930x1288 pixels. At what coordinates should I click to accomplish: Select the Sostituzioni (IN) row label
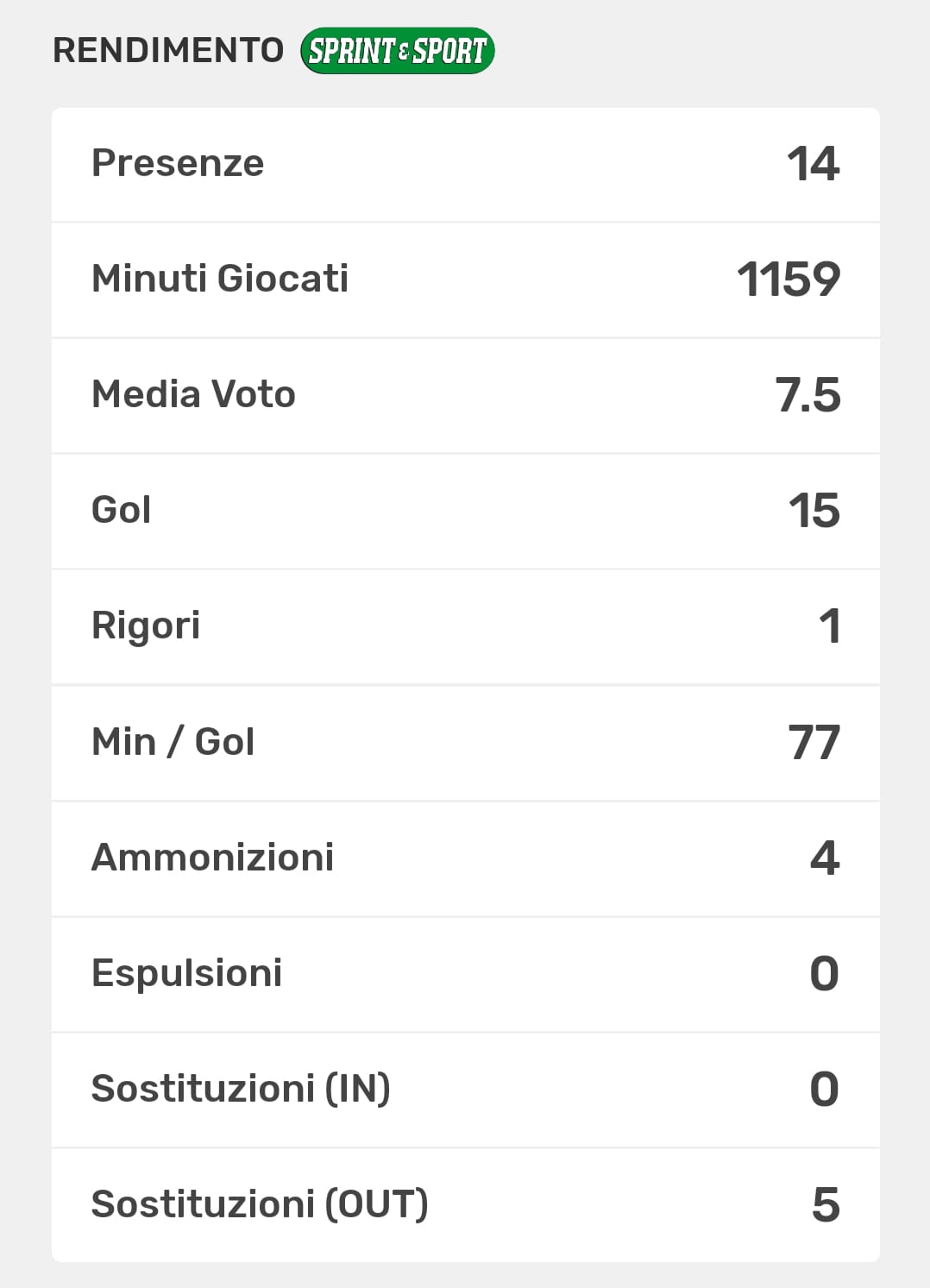(241, 1089)
